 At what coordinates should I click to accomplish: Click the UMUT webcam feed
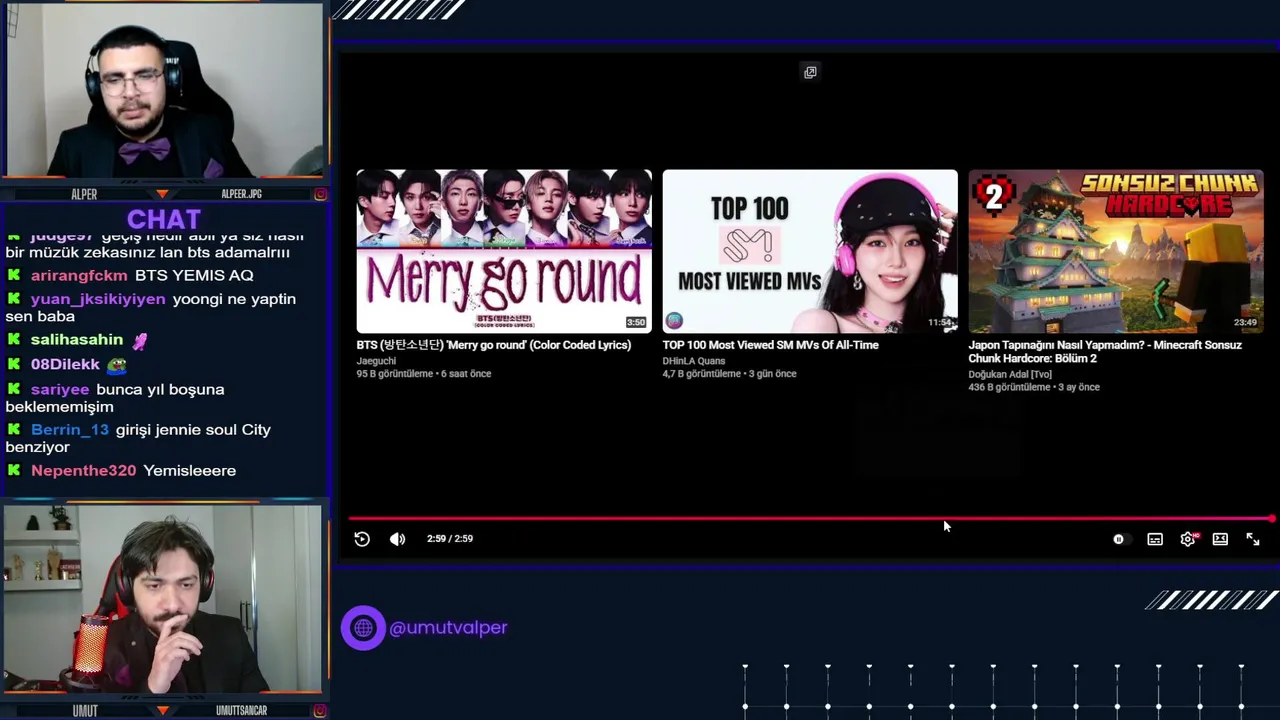[163, 598]
